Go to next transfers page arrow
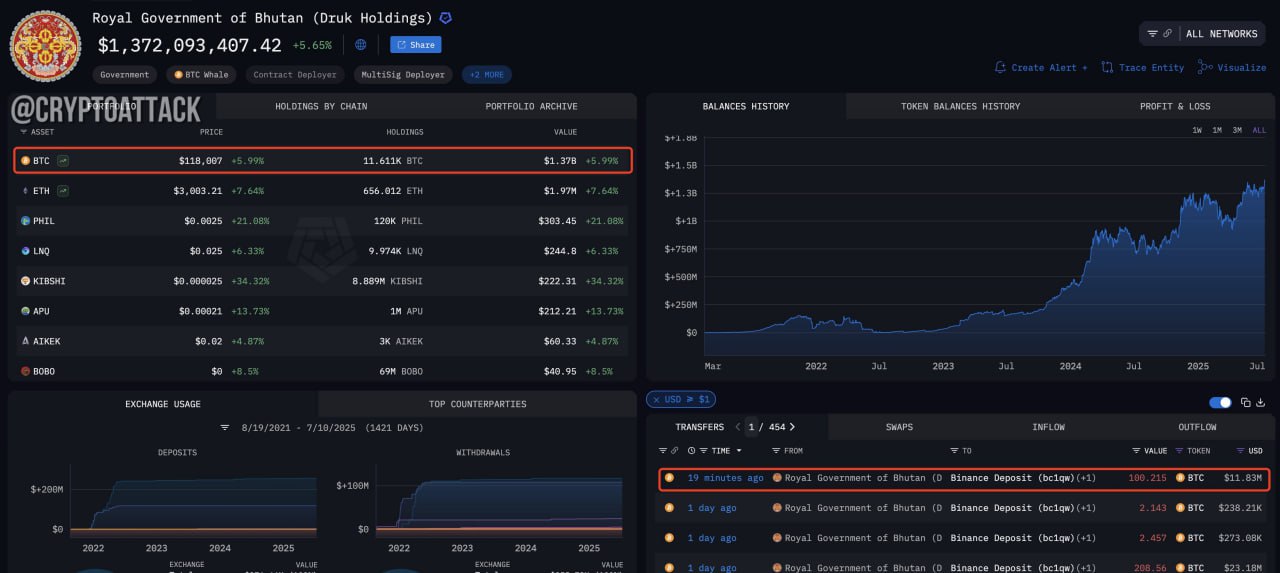This screenshot has height=573, width=1280. tap(792, 427)
